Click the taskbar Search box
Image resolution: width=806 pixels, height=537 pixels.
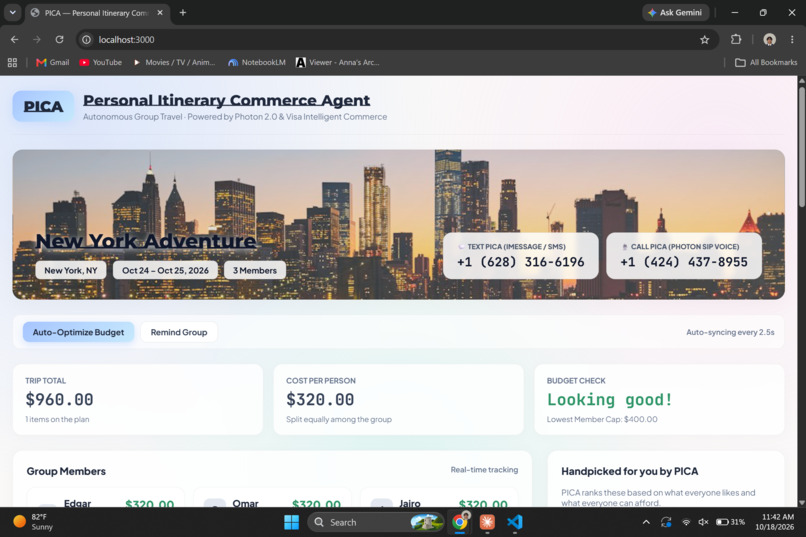tap(376, 522)
